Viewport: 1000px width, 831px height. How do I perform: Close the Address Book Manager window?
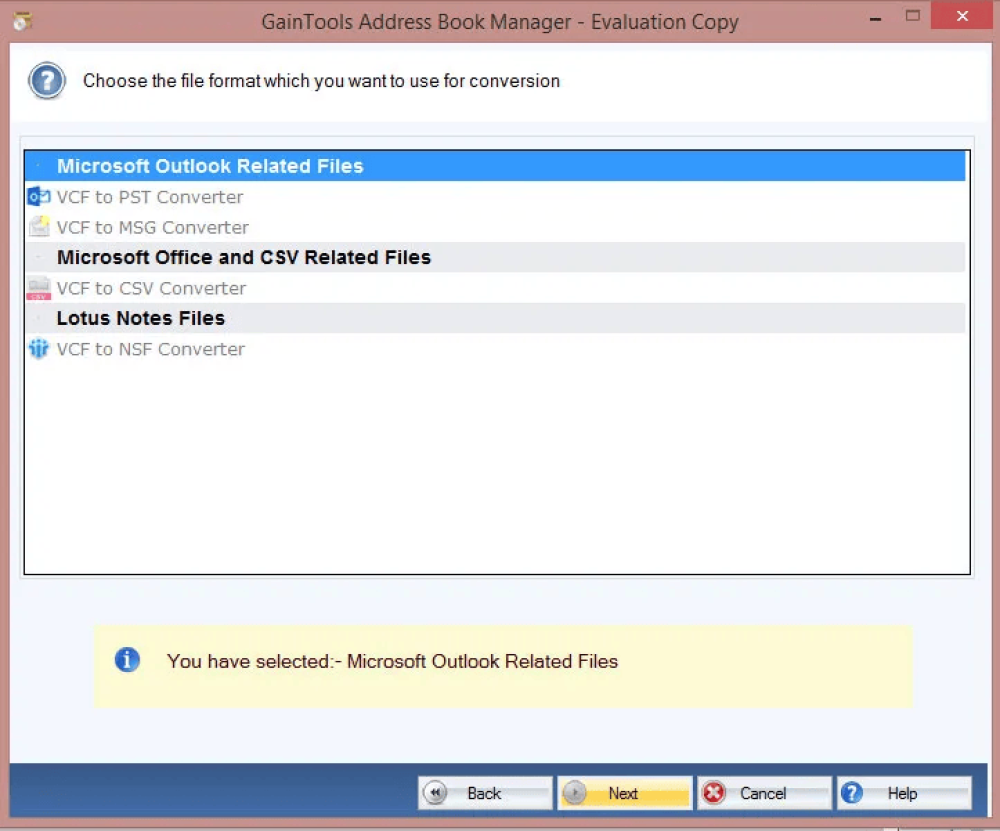(x=961, y=16)
